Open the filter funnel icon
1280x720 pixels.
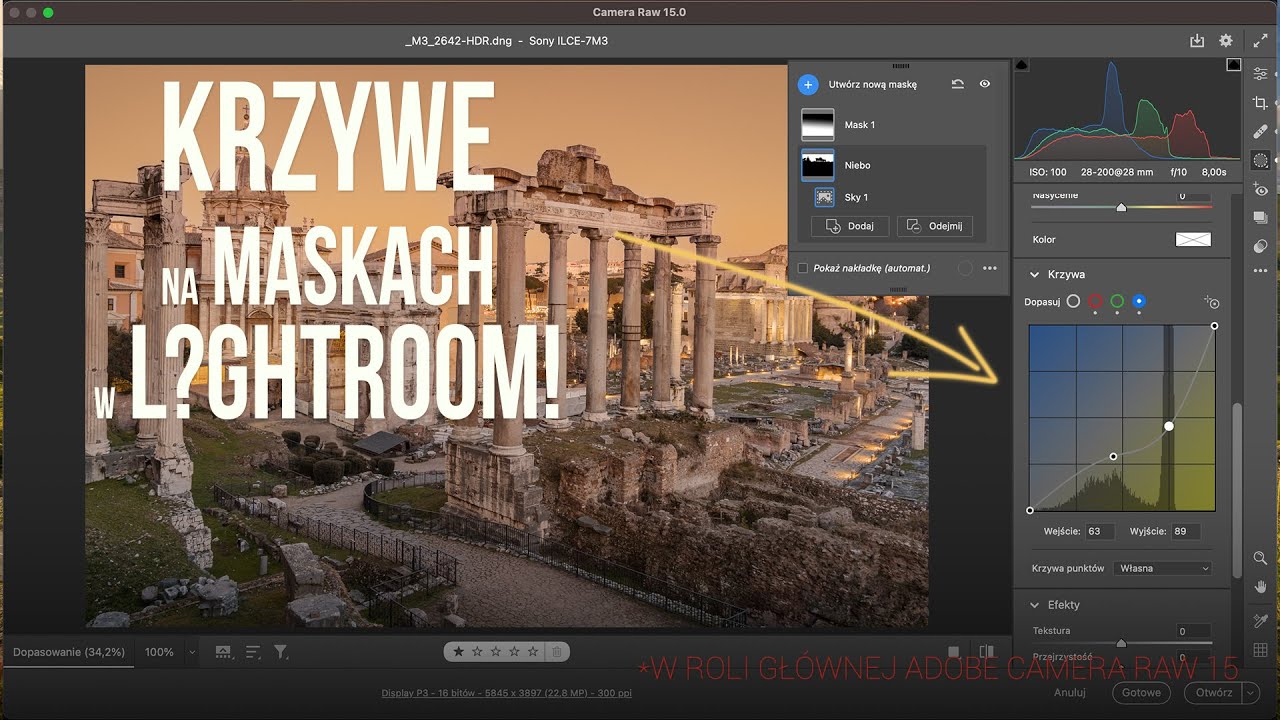tap(281, 652)
